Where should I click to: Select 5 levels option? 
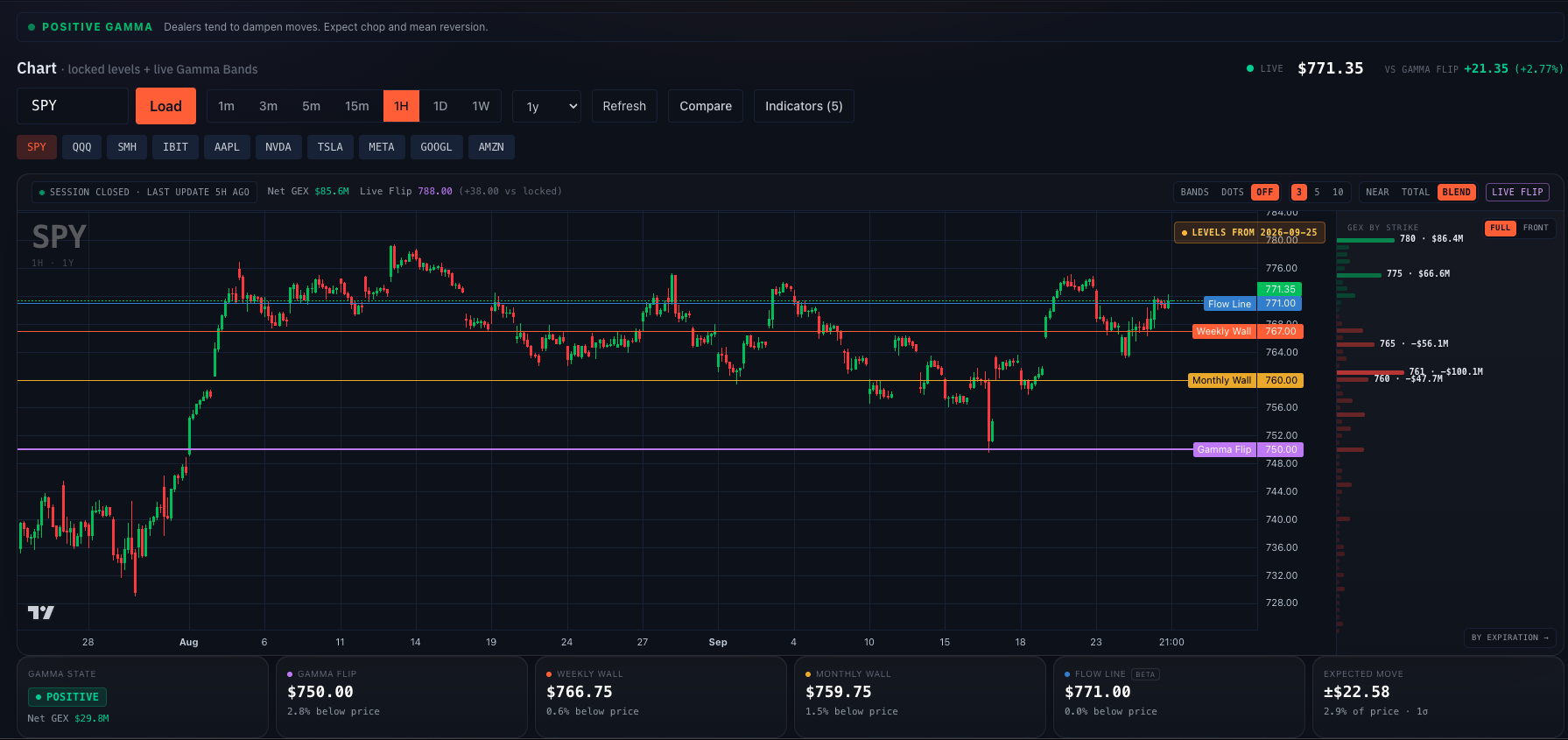tap(1317, 192)
